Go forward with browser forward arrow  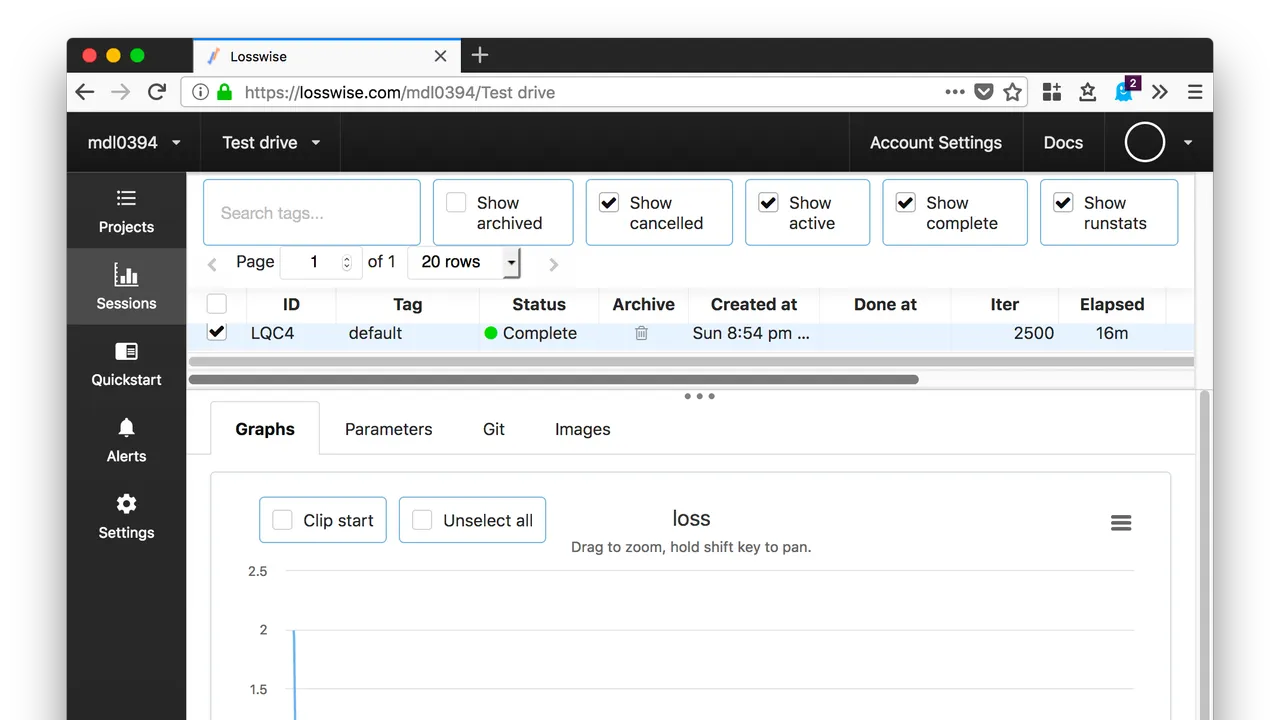120,92
